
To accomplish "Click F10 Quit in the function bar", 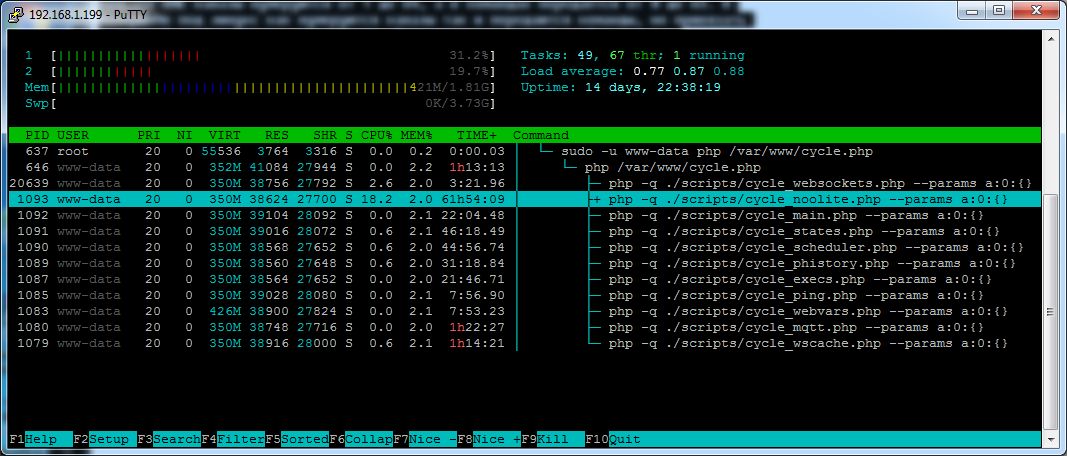I will pyautogui.click(x=613, y=439).
